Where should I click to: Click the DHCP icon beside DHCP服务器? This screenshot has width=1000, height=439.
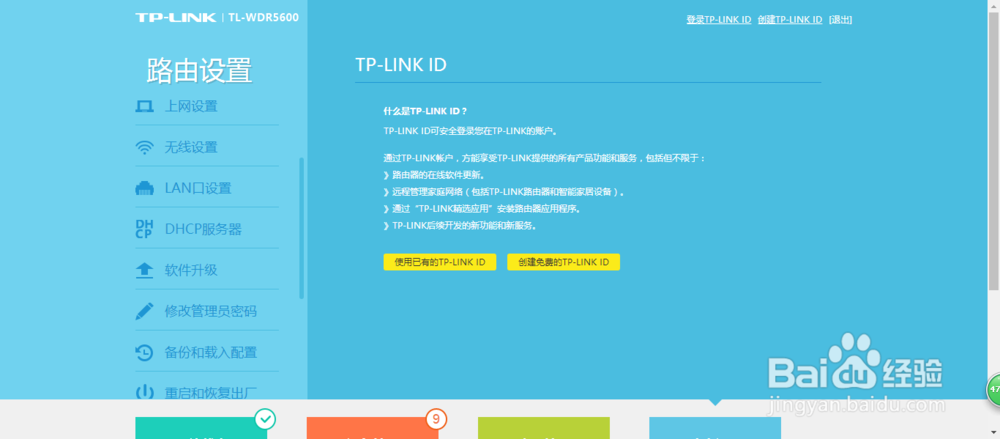tap(145, 230)
